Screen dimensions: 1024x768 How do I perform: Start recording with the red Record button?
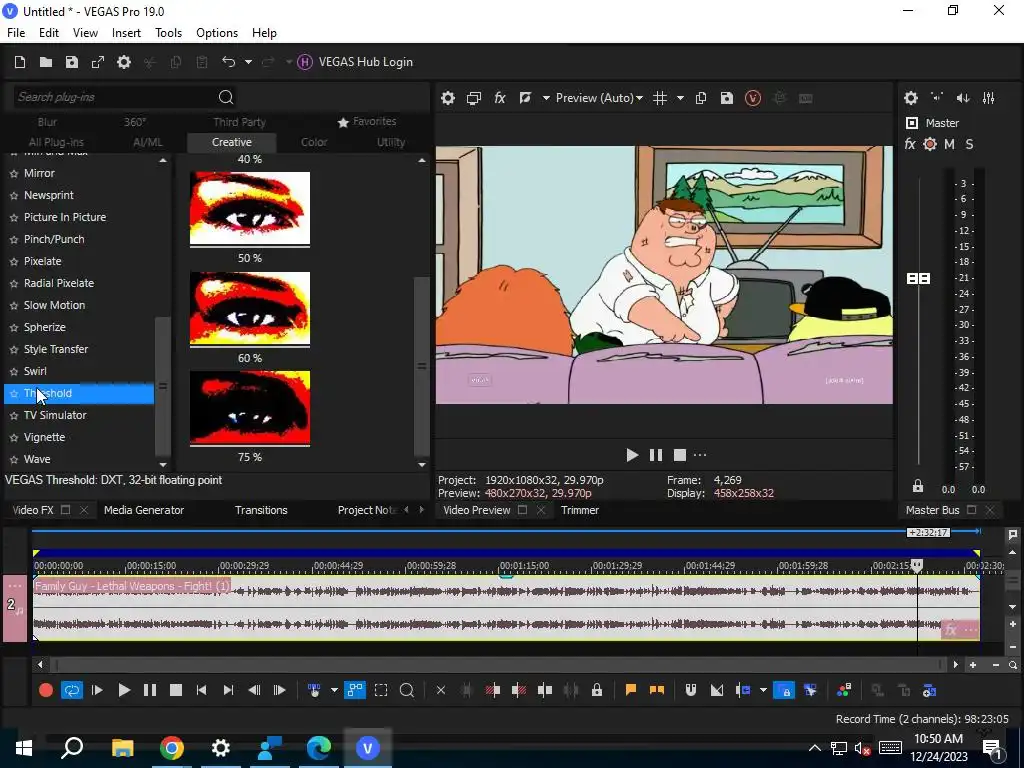click(x=46, y=690)
